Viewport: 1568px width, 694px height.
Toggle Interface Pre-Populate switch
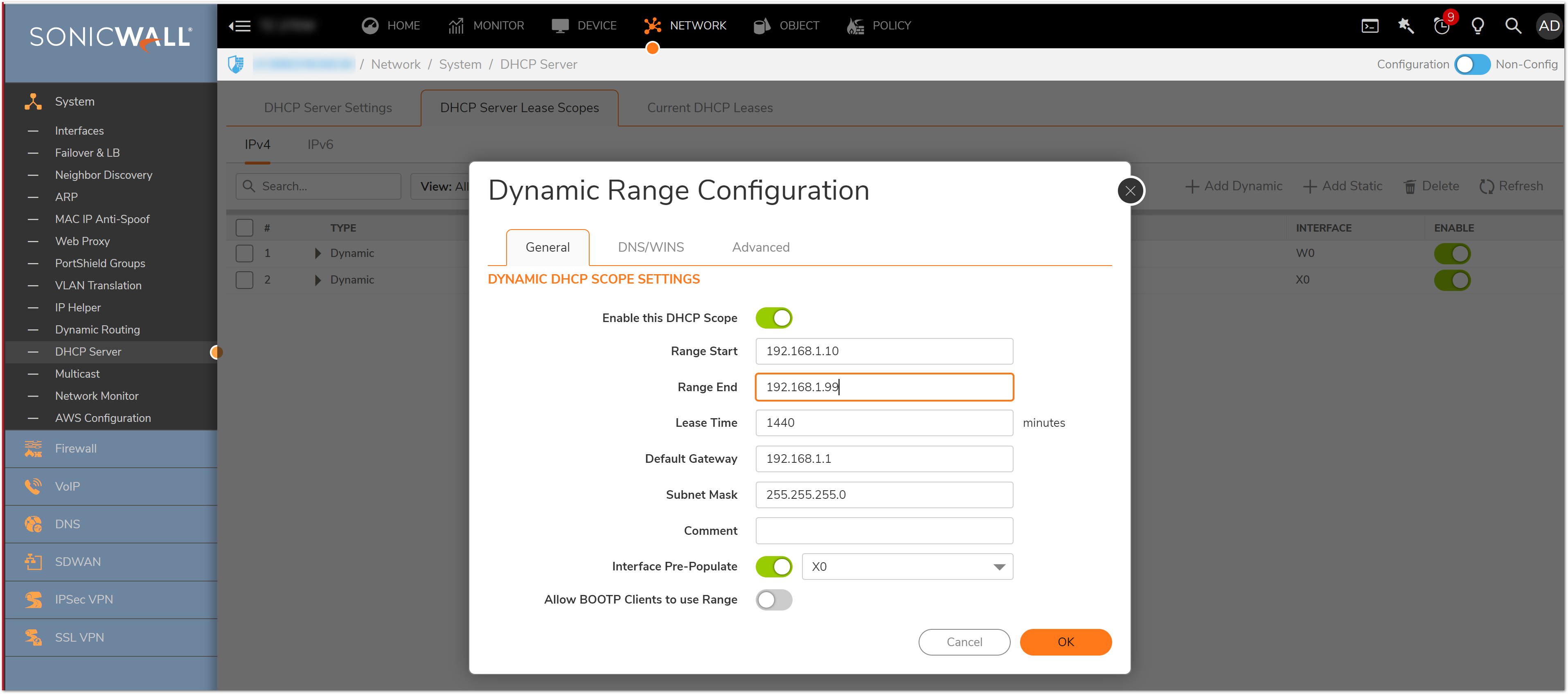(x=774, y=566)
